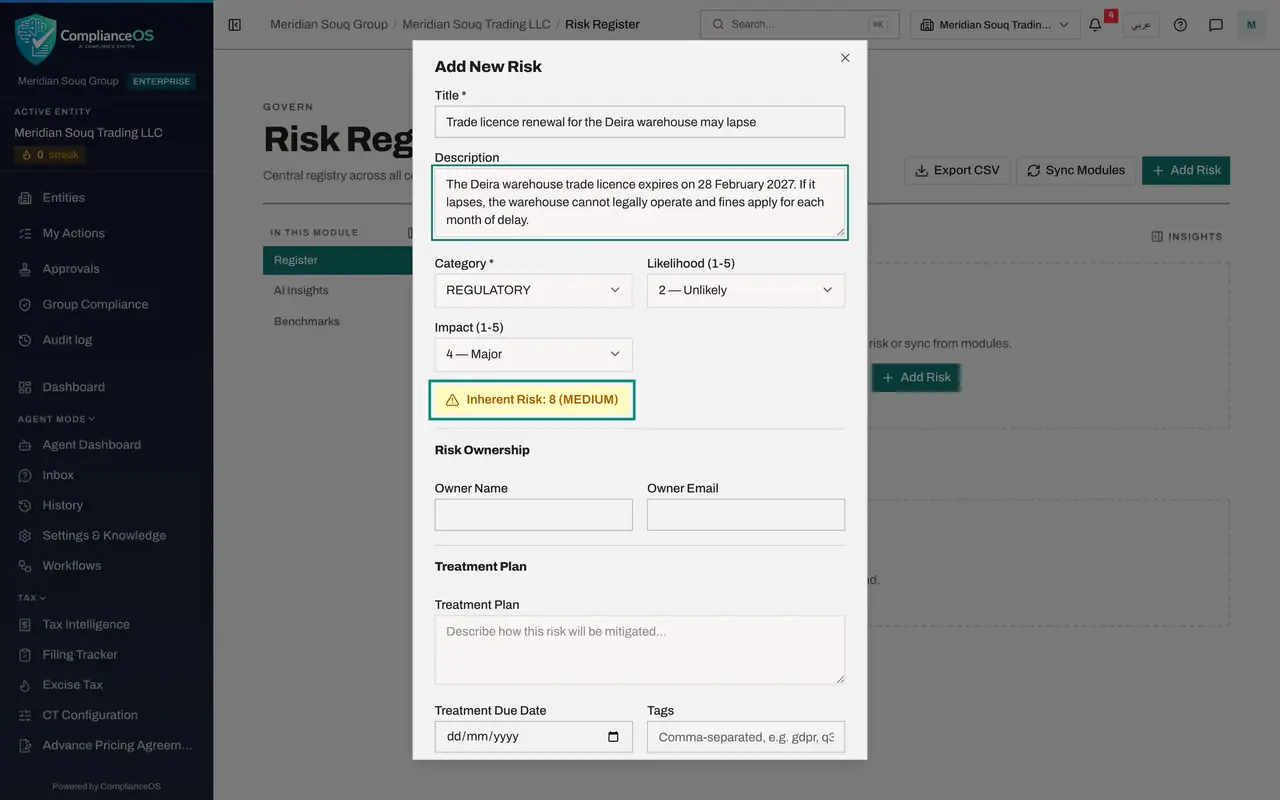Toggle the sidebar collapse icon
This screenshot has height=800, width=1280.
(x=235, y=24)
